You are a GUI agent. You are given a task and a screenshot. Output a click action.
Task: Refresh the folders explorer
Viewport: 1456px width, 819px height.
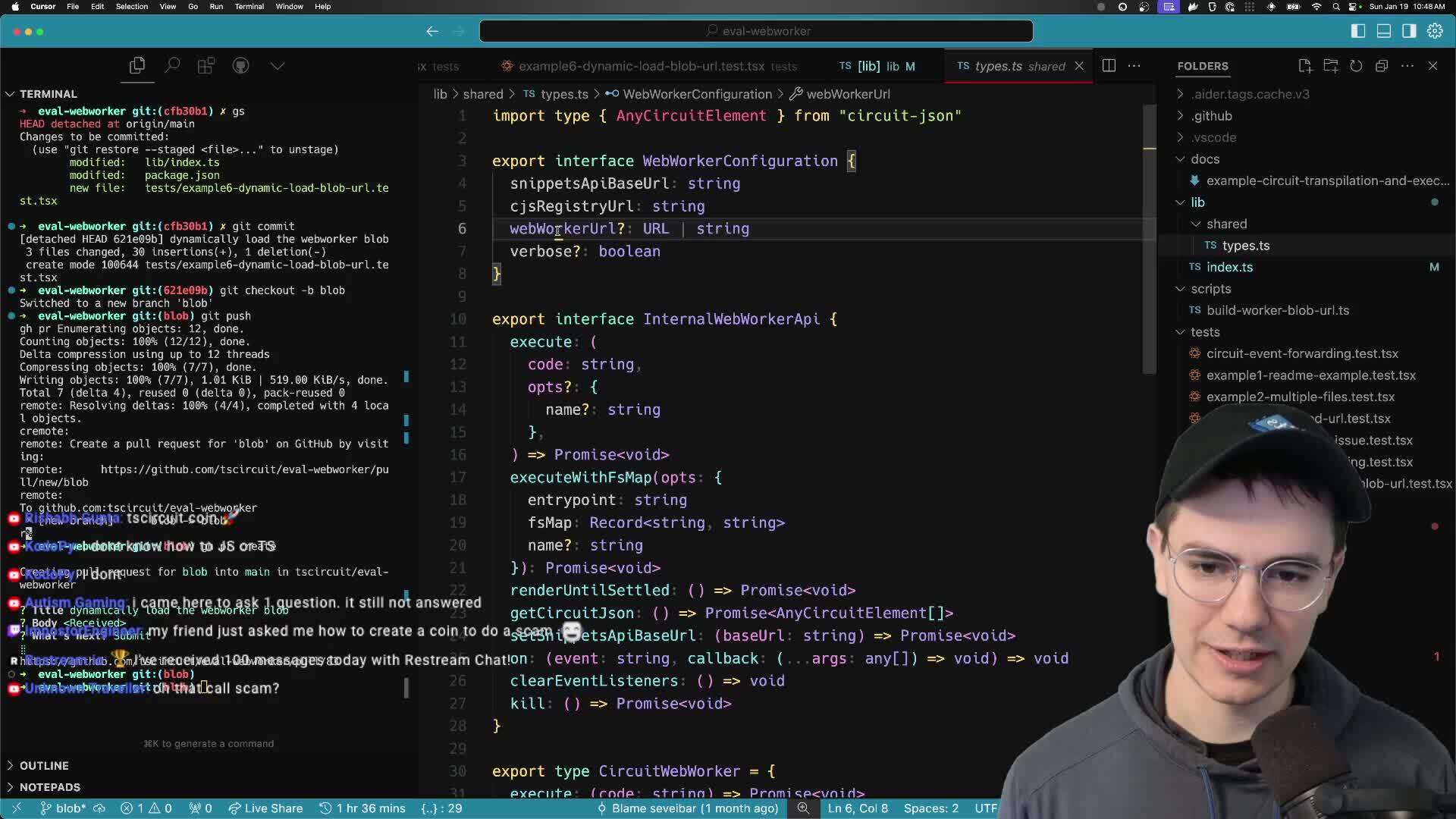click(x=1356, y=66)
